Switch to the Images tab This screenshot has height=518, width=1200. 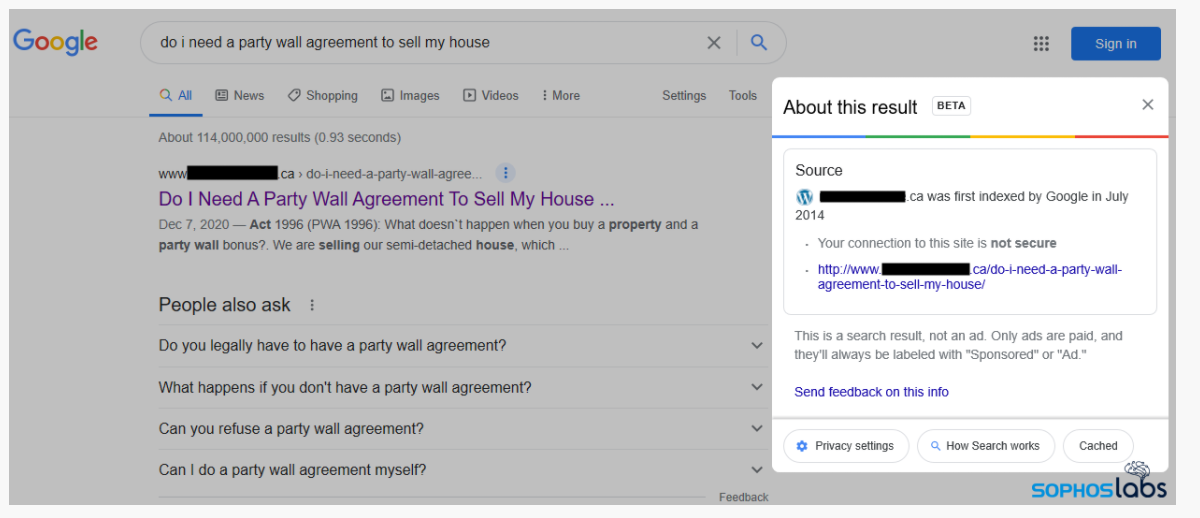(410, 95)
